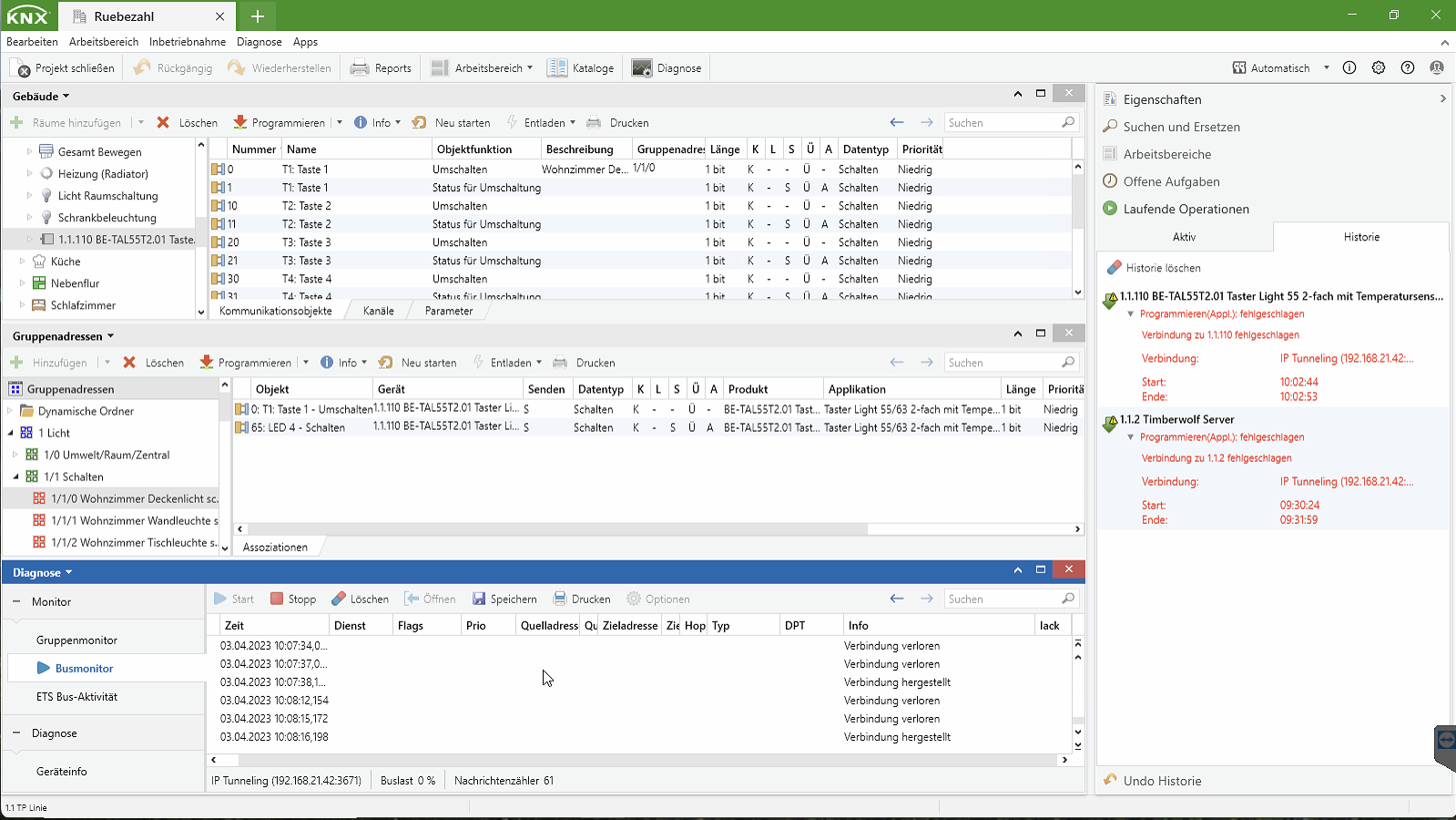Open the Gebäude panel title dropdown
This screenshot has width=1456, height=820.
(x=66, y=97)
